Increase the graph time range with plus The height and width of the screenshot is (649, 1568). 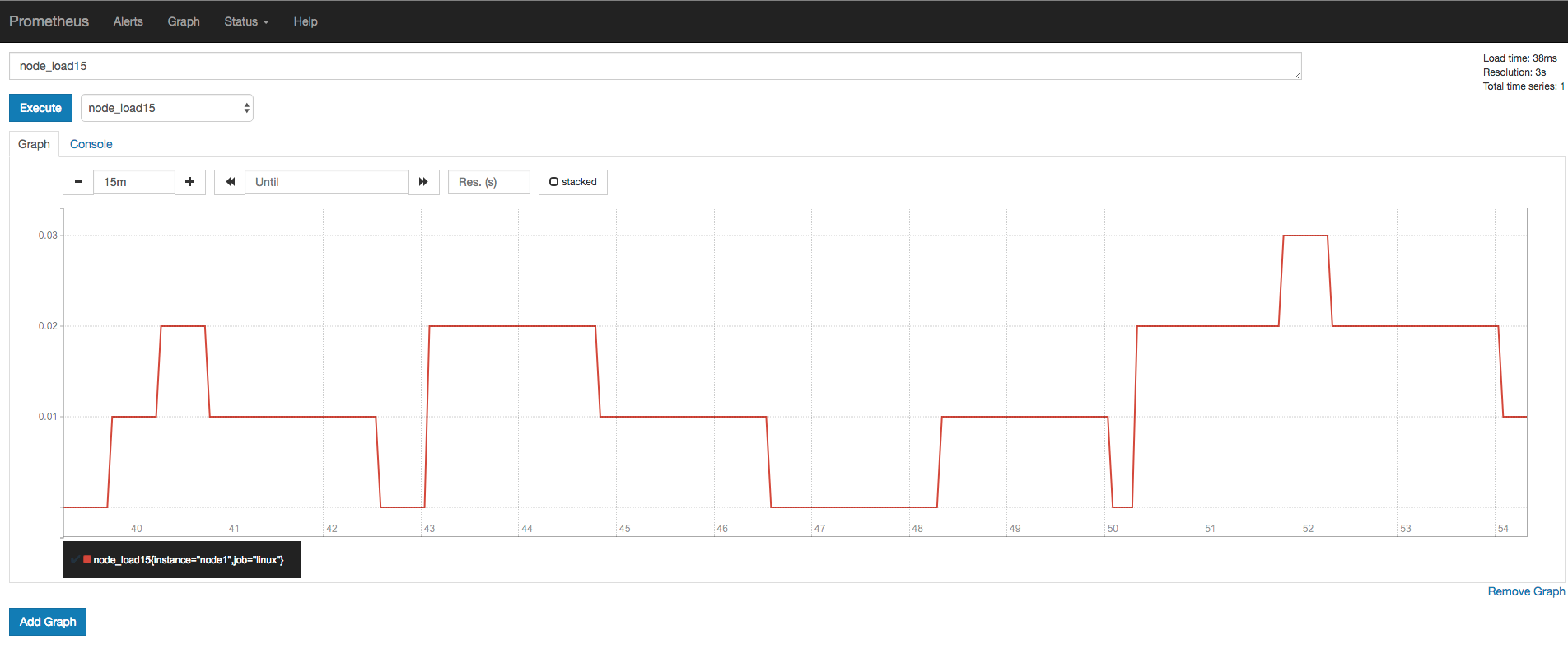[190, 182]
